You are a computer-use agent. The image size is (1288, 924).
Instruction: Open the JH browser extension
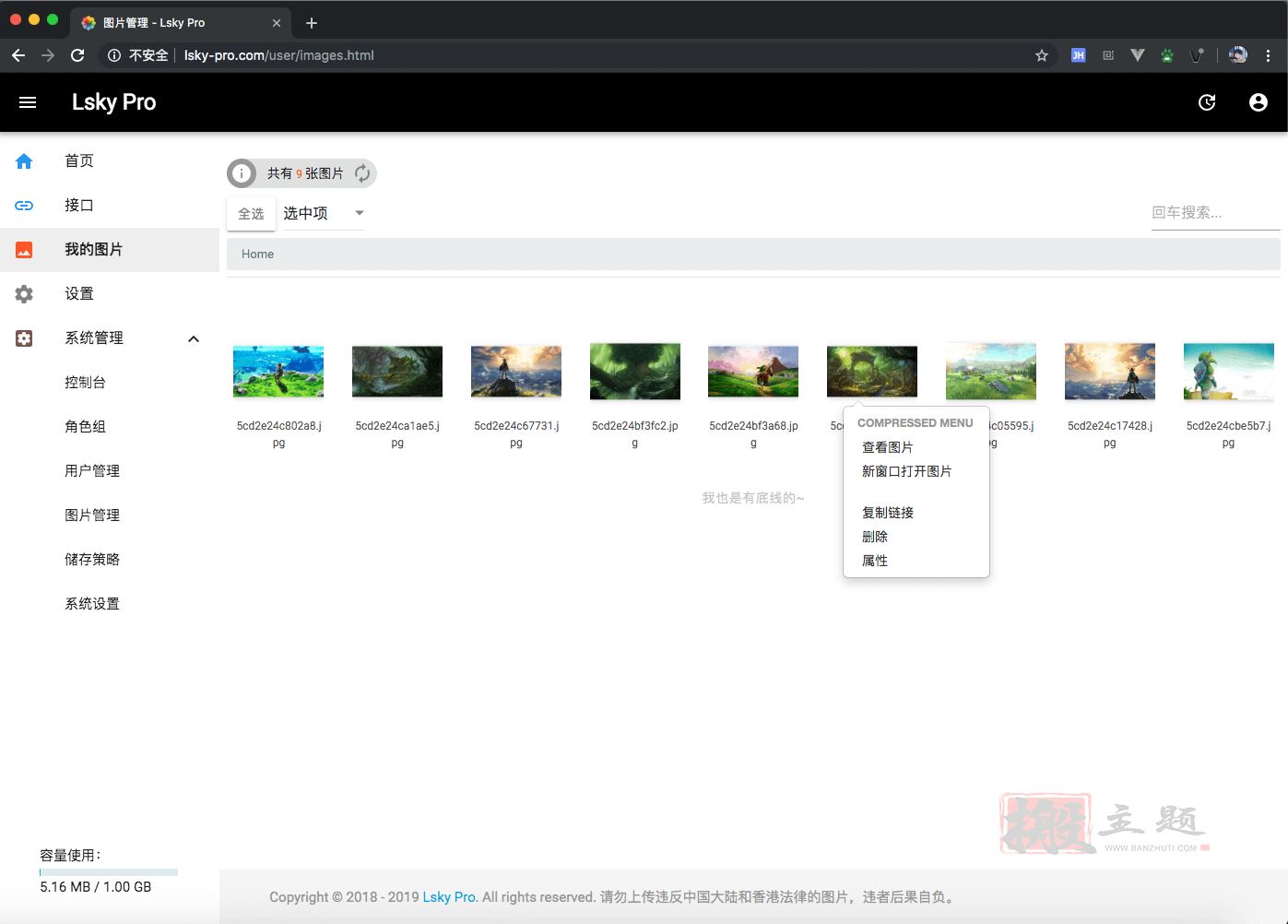[x=1078, y=55]
